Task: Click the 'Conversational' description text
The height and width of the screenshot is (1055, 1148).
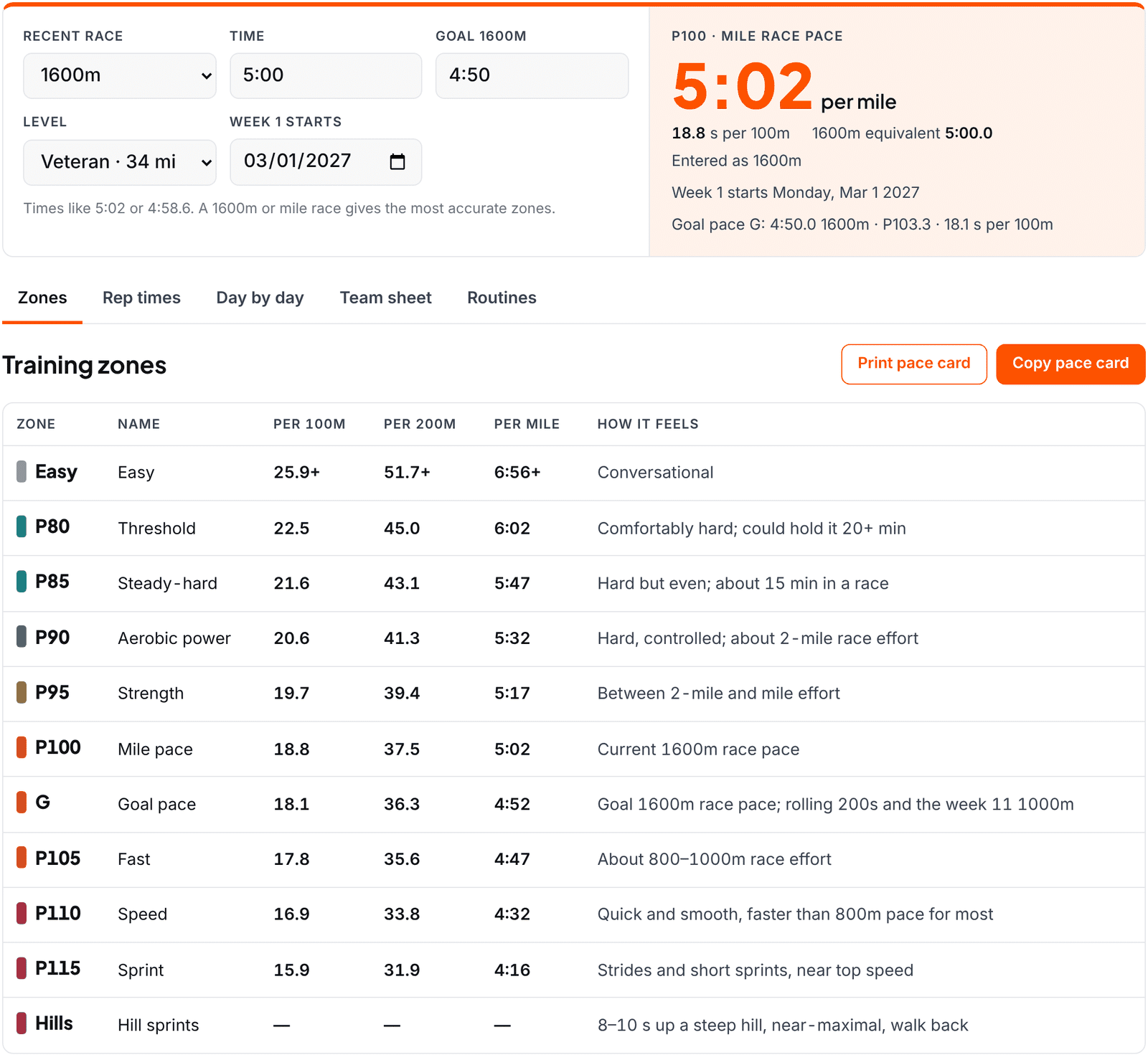Action: pos(655,473)
